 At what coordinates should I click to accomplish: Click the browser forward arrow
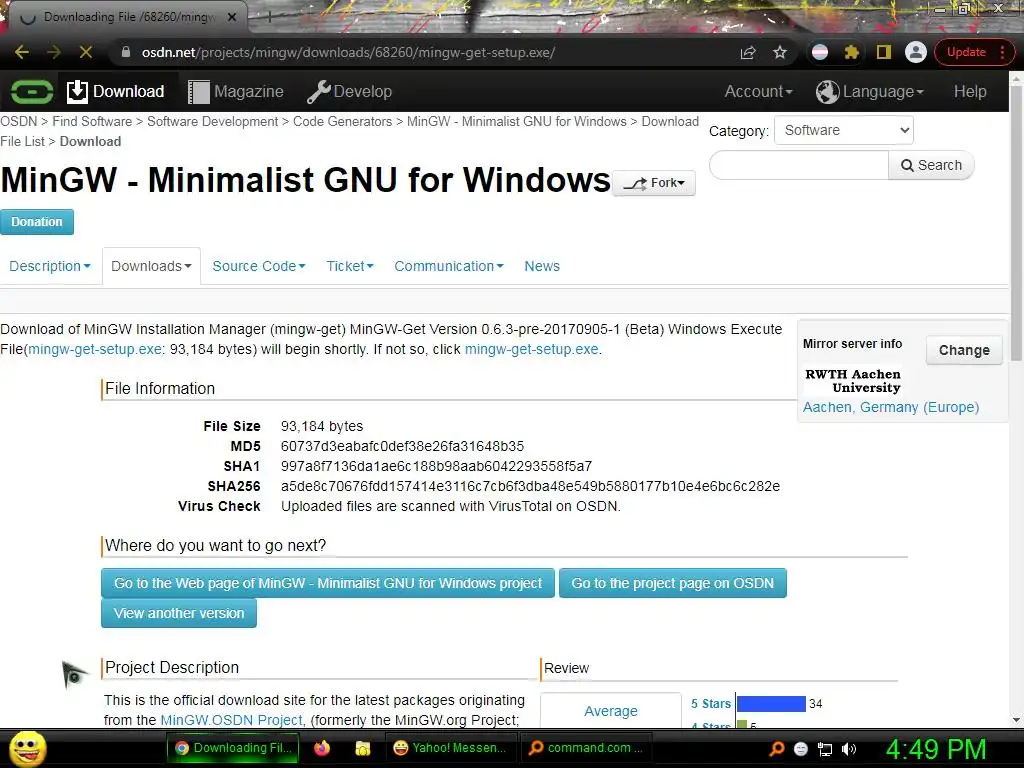(54, 52)
